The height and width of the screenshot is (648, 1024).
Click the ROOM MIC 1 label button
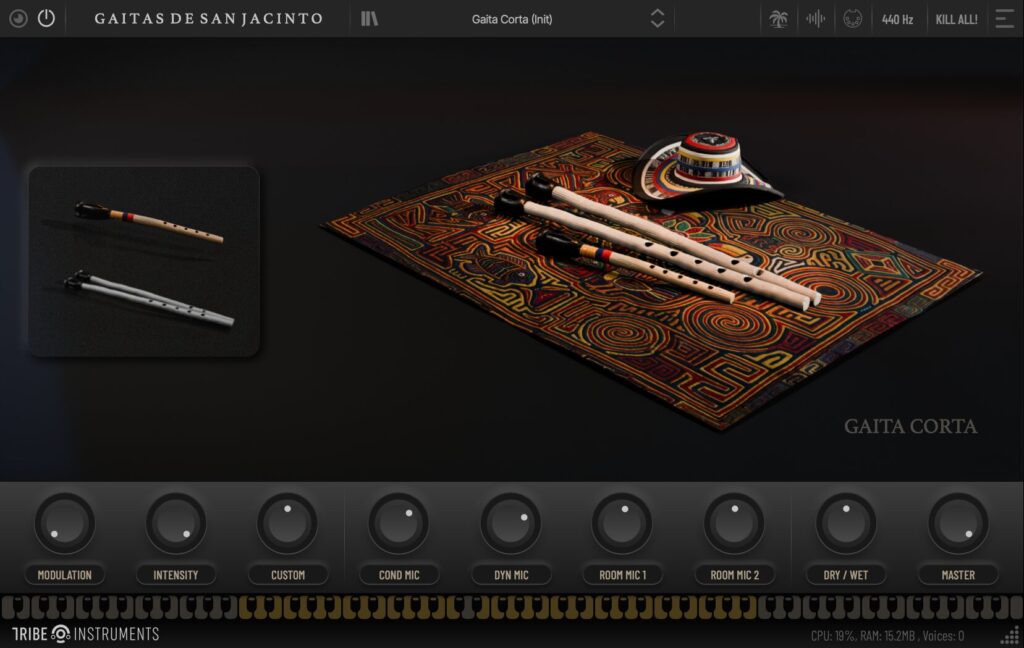[x=622, y=575]
